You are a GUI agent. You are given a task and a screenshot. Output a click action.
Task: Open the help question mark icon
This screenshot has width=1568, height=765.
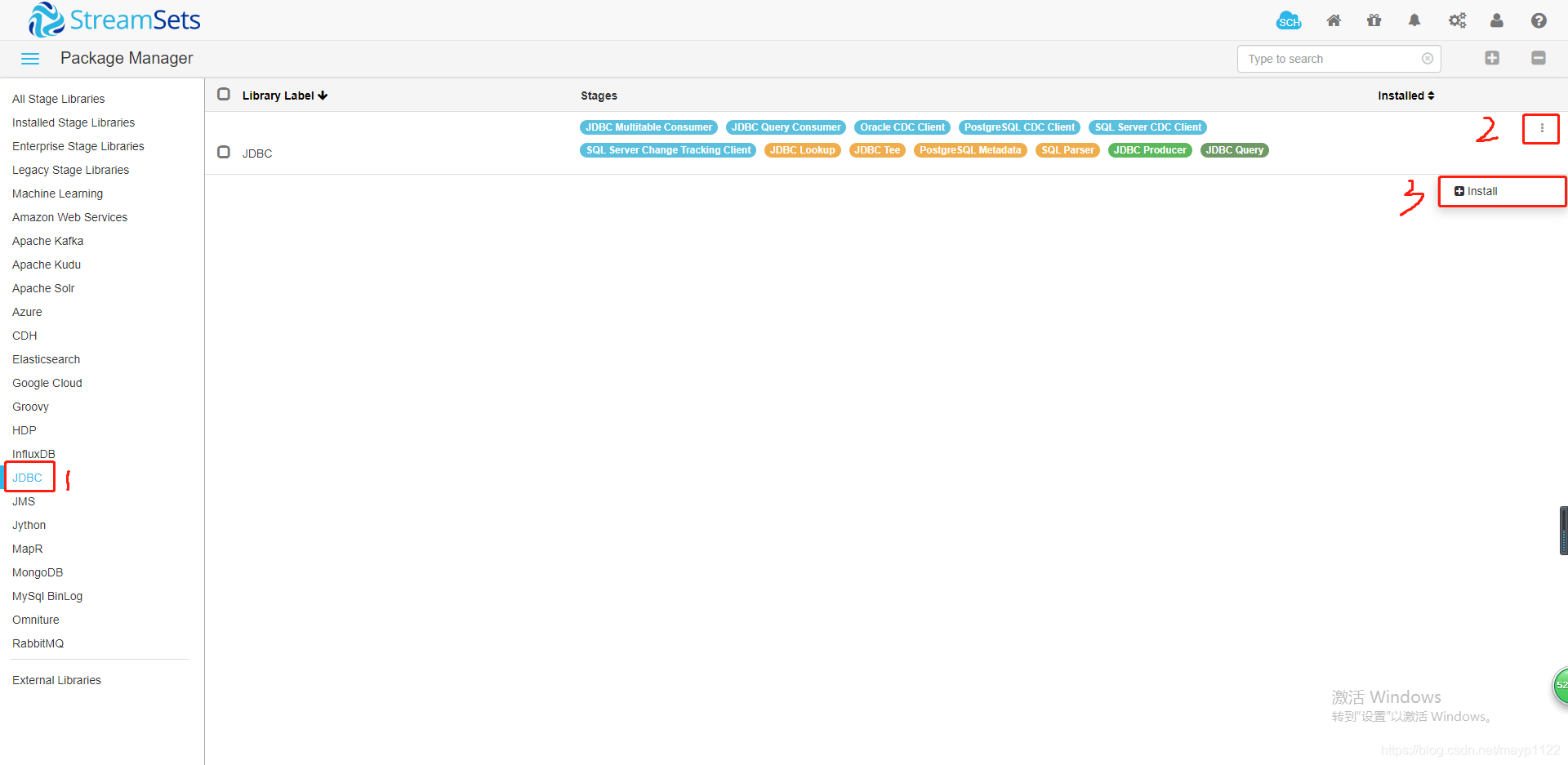point(1539,20)
